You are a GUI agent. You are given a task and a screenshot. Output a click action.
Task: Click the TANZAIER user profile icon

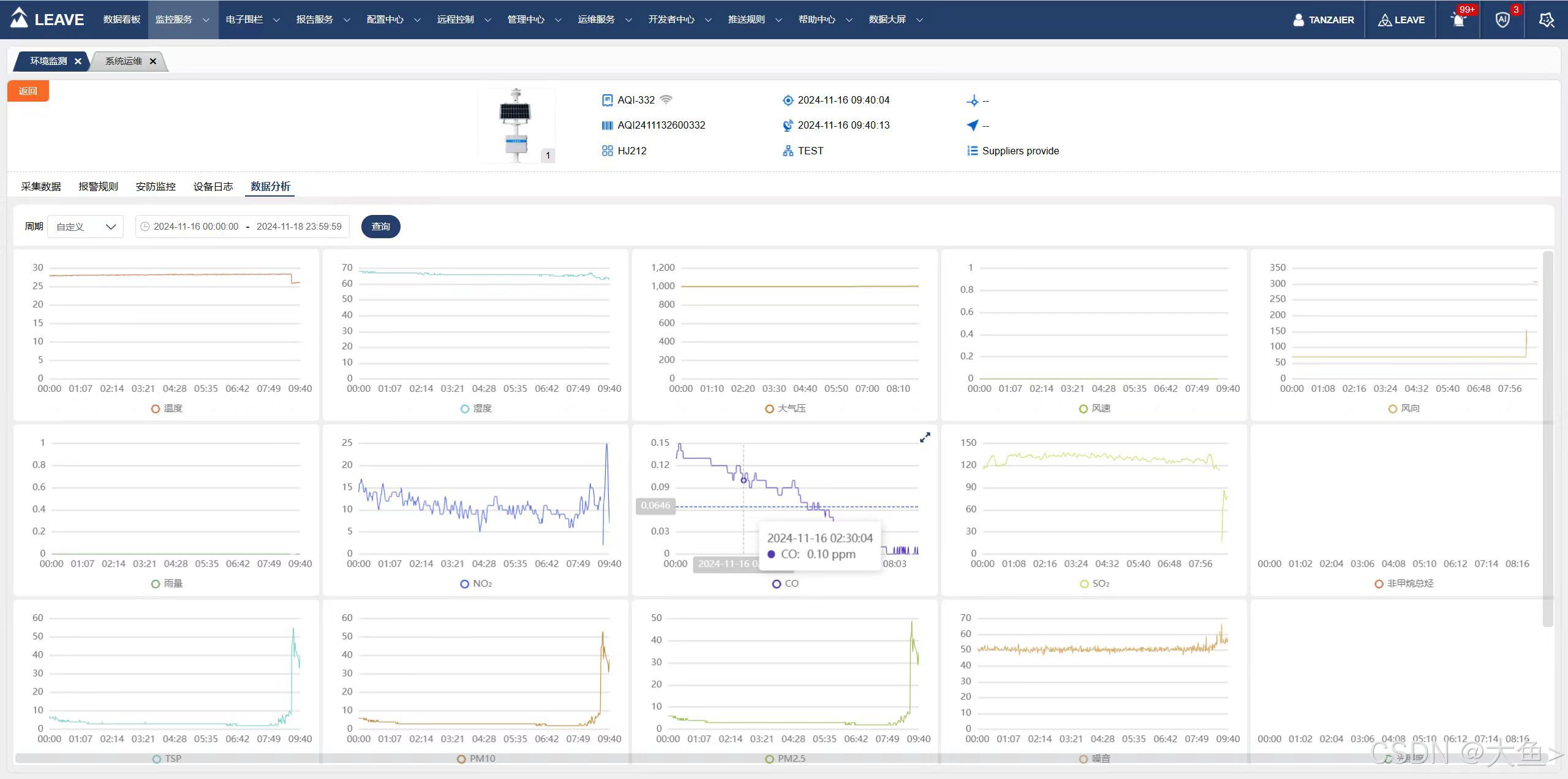[x=1298, y=20]
